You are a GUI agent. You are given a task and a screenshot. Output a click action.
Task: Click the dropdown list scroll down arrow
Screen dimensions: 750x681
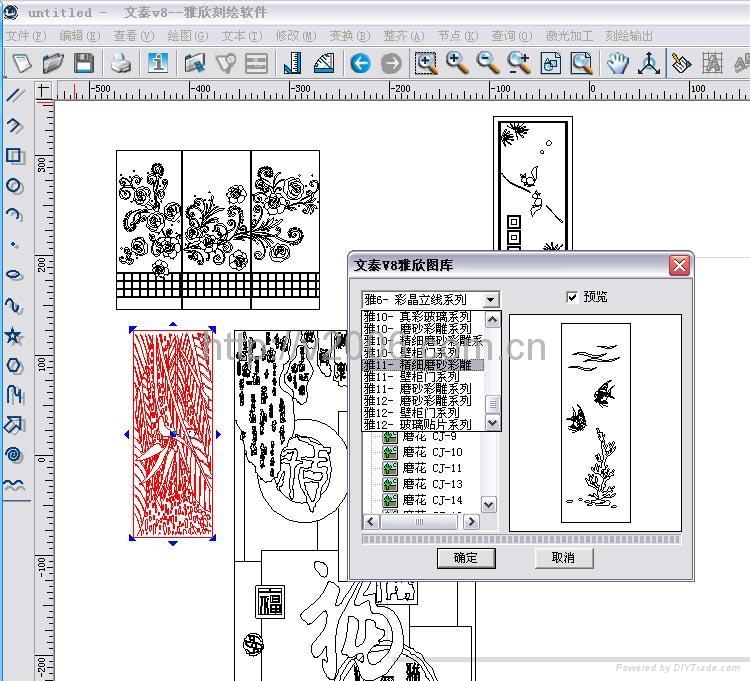[x=493, y=423]
